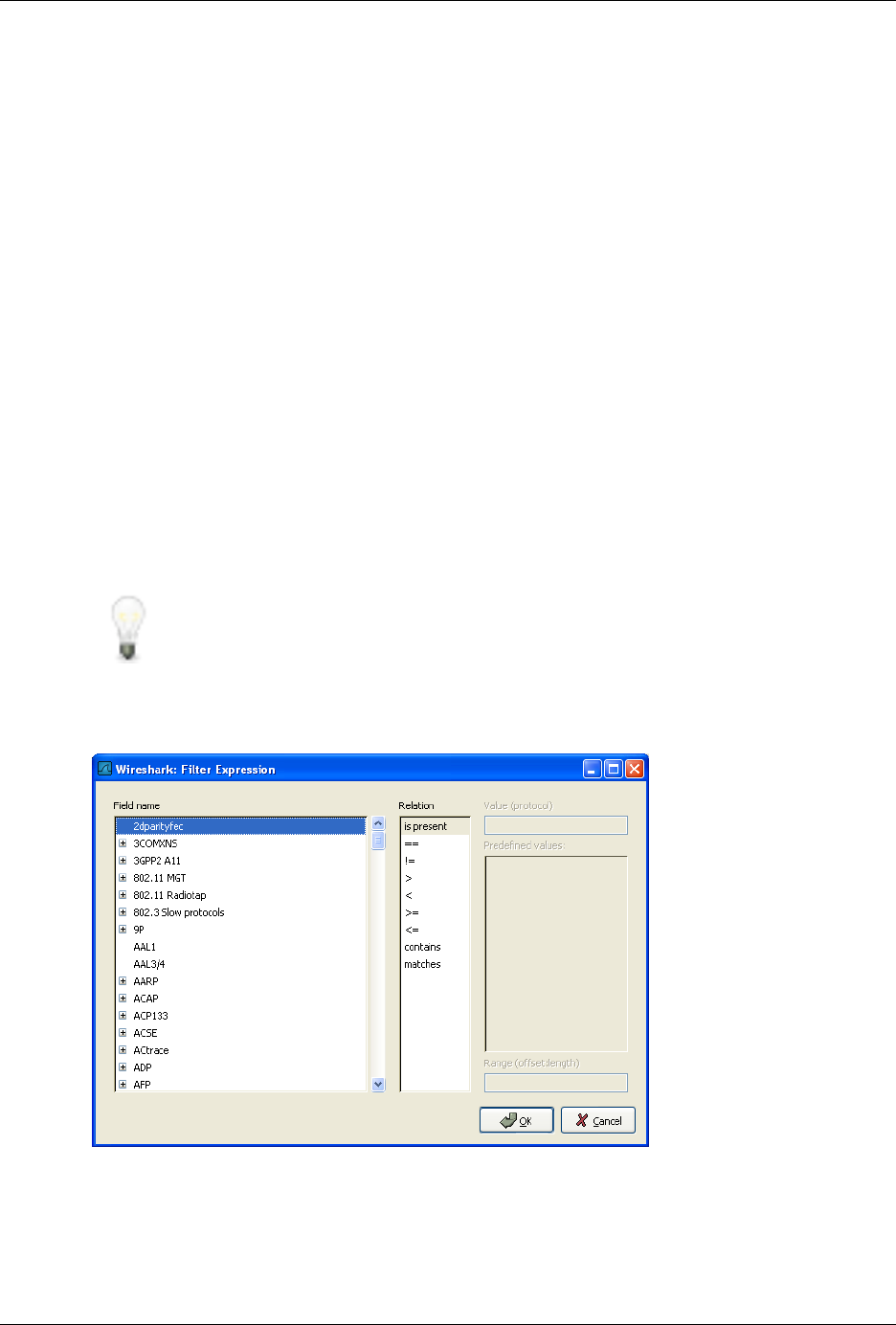Screen dimensions: 896x1325
Task: Minimize the Filter Expression dialog
Action: click(593, 769)
